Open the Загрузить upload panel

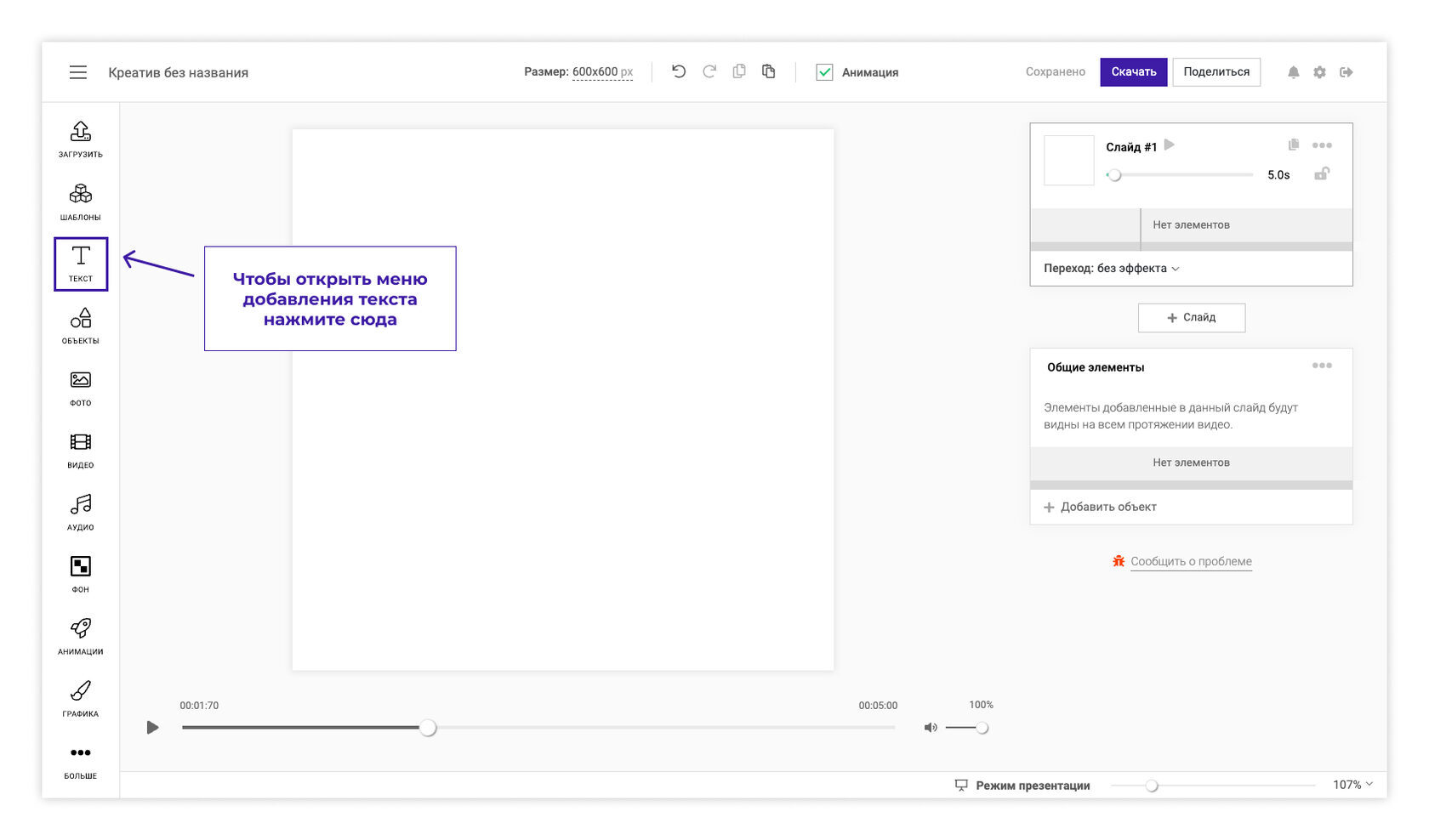(81, 139)
